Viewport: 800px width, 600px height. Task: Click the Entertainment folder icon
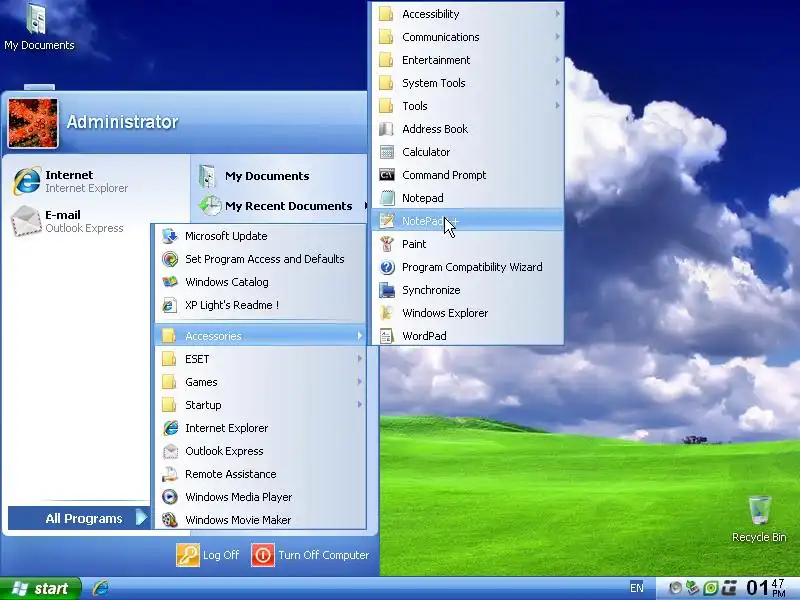coord(387,60)
